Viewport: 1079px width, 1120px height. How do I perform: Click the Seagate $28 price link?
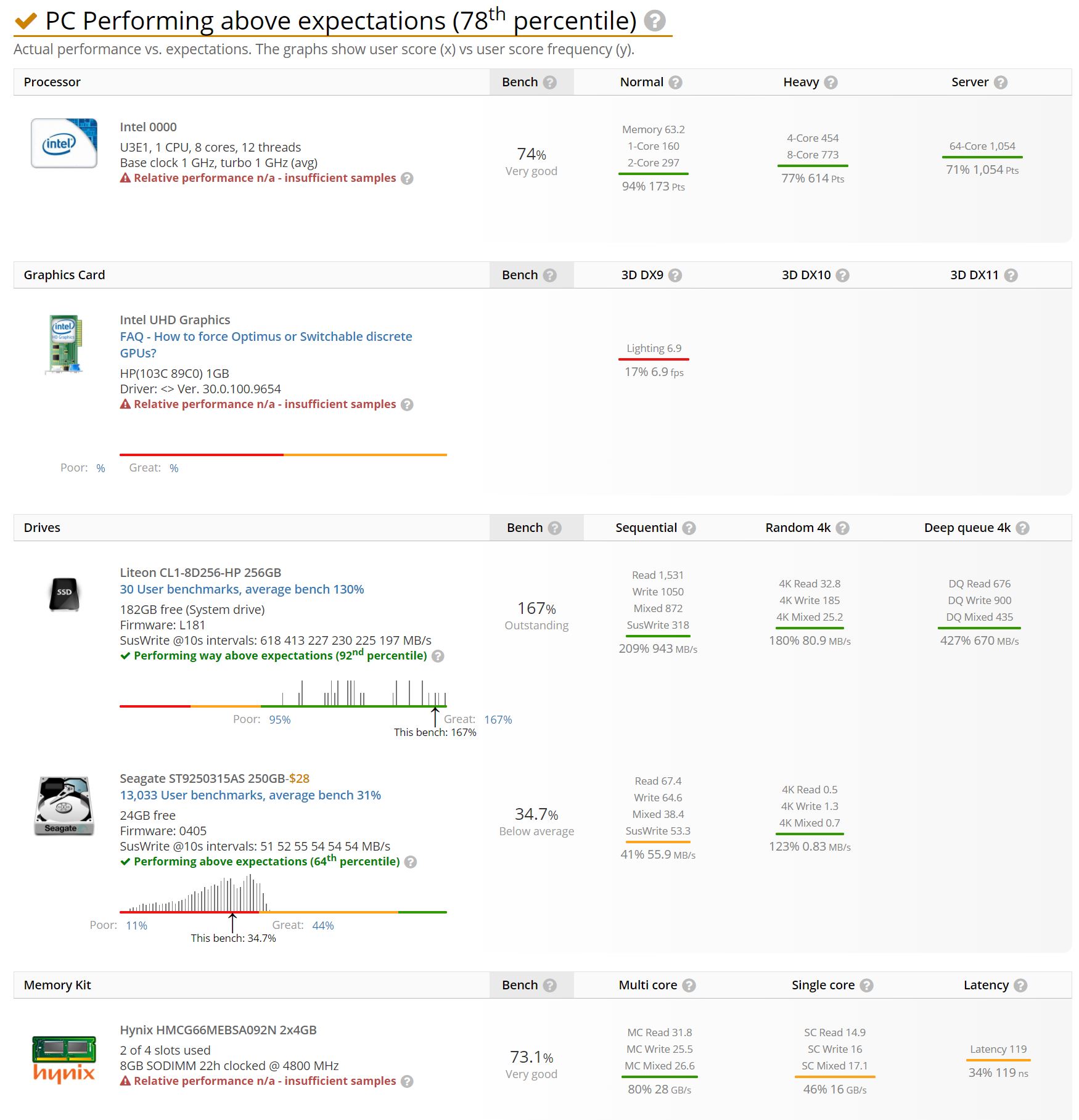(299, 779)
